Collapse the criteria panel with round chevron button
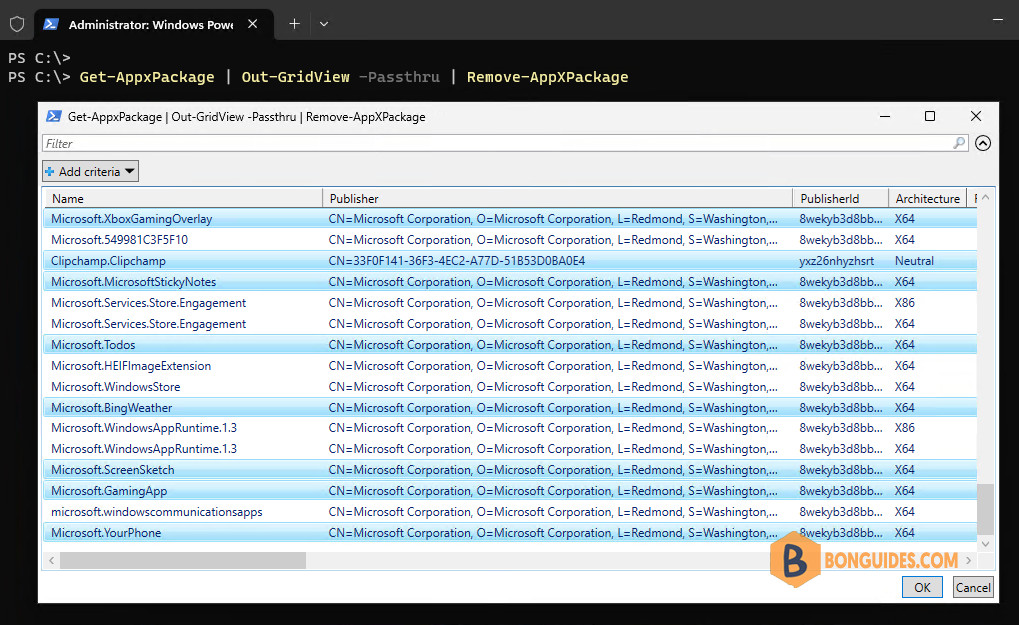The image size is (1019, 625). [983, 143]
